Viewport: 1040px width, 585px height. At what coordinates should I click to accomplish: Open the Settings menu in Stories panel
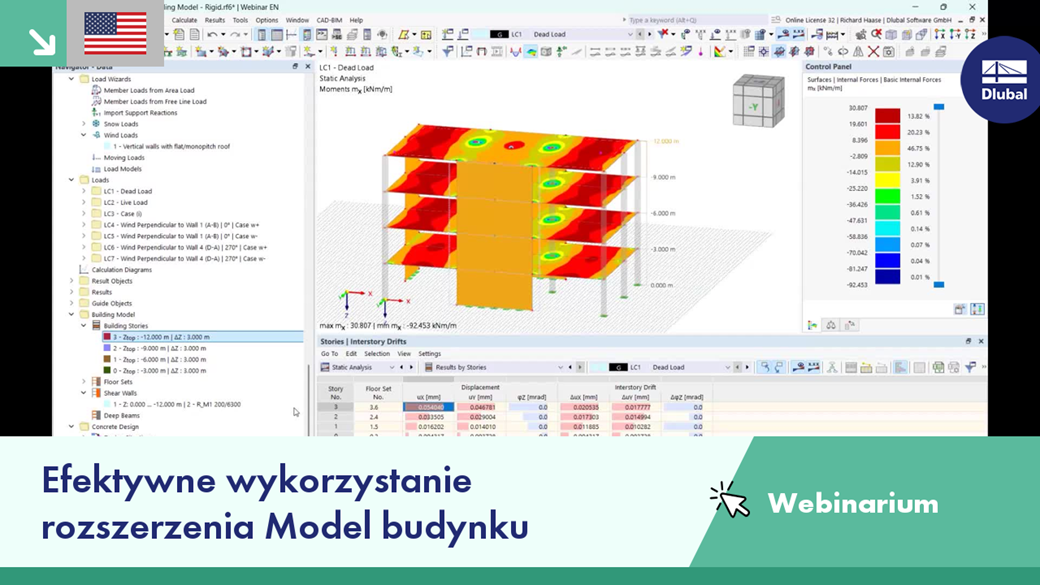(429, 354)
